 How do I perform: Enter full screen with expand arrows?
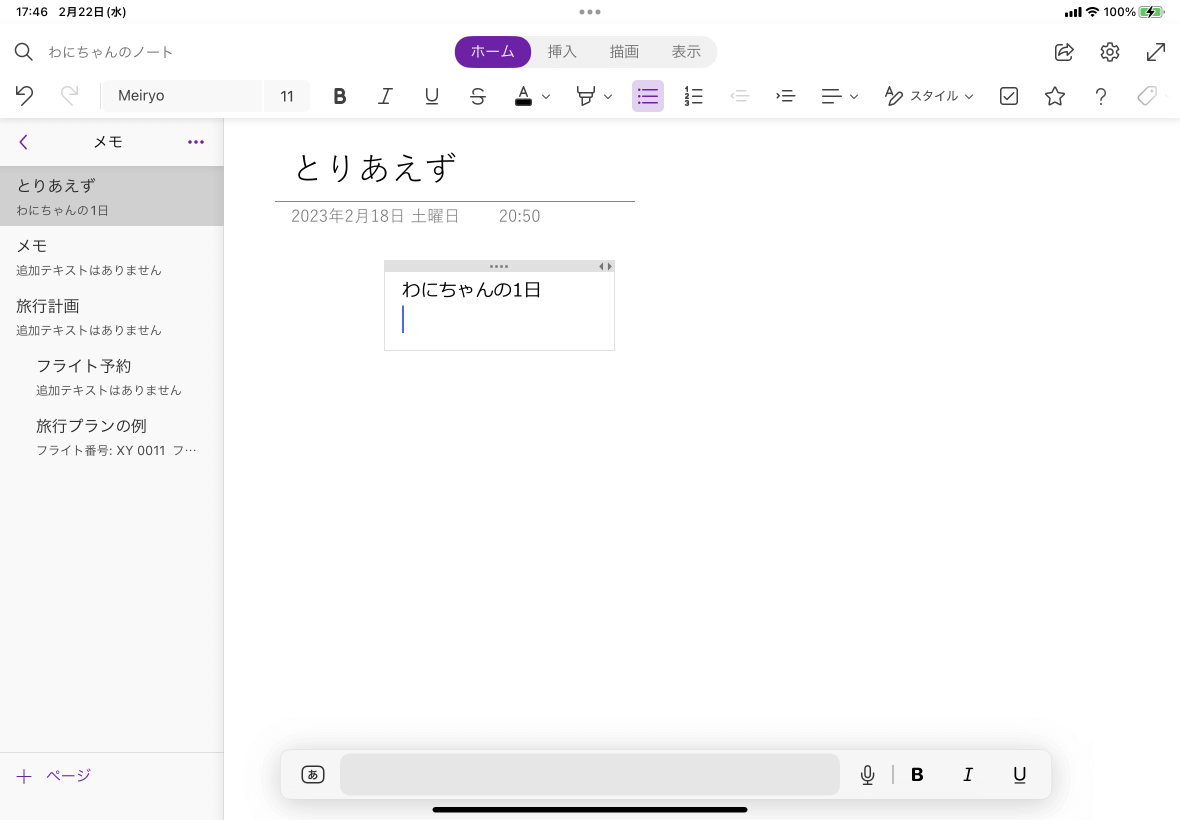1156,52
